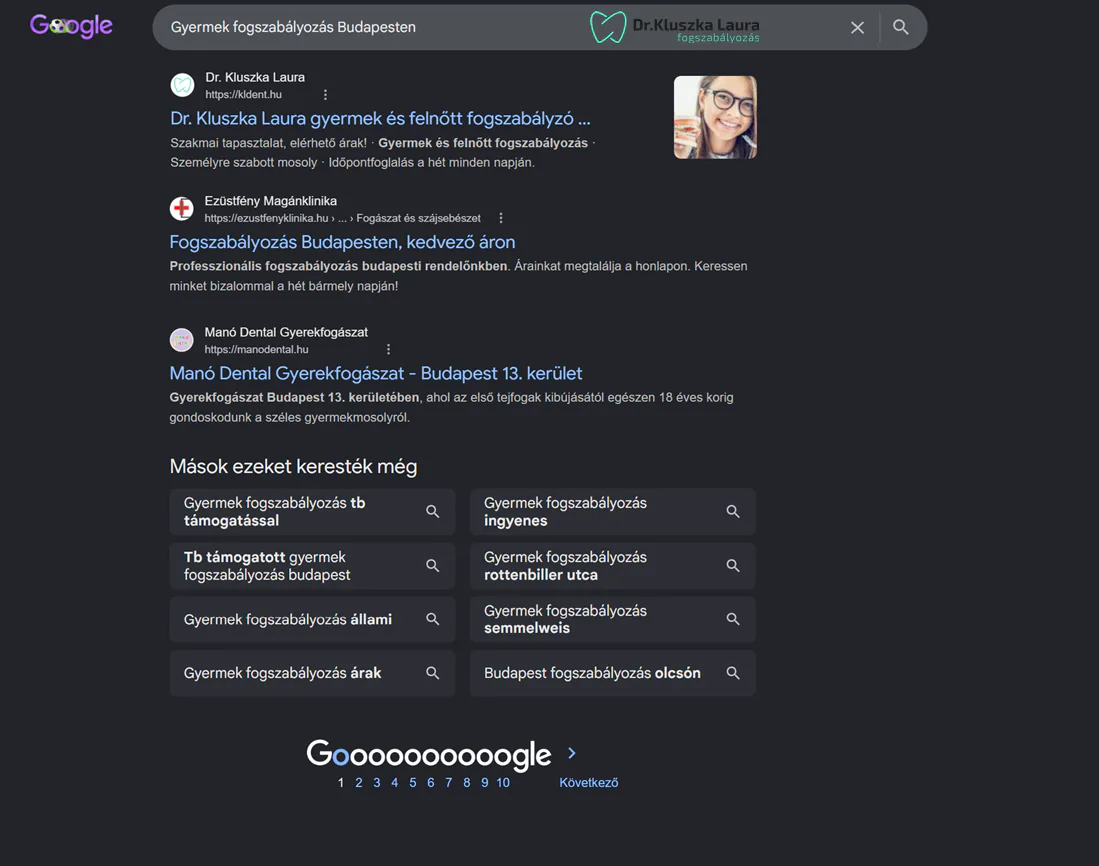Search Gyermek fogszabályozás semmelweis suggestion
Screen dimensions: 1099x866
(x=613, y=619)
